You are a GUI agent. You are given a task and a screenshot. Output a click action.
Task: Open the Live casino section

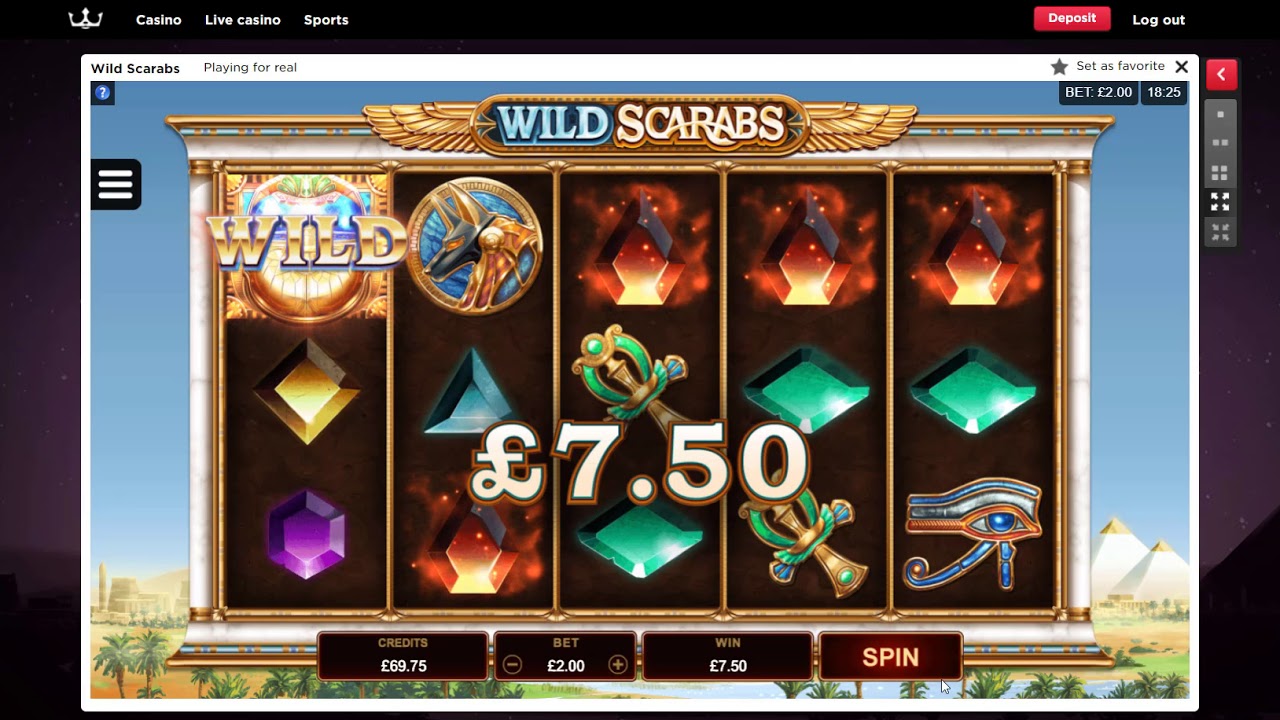pos(243,20)
